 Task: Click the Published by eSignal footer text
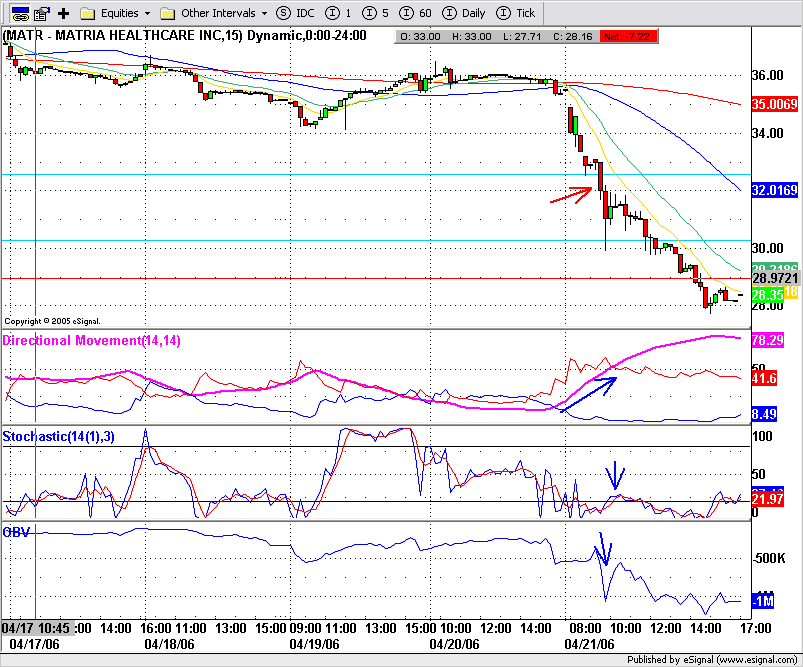tap(712, 660)
